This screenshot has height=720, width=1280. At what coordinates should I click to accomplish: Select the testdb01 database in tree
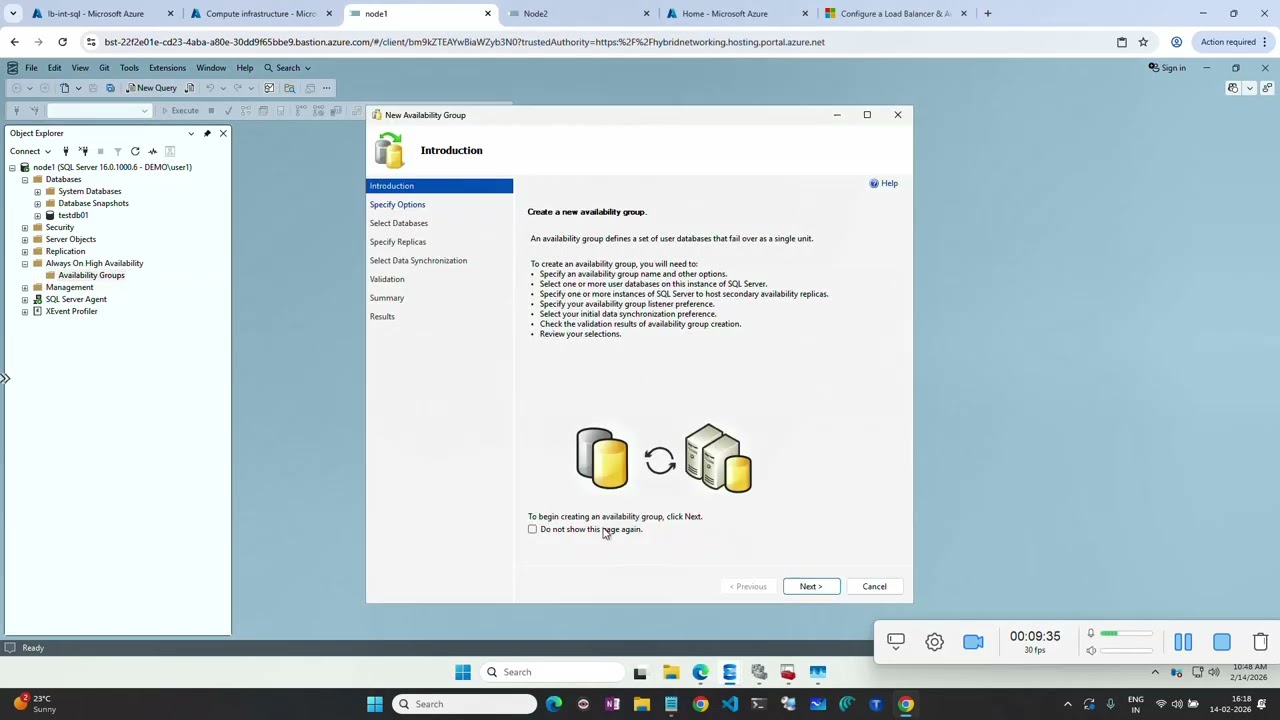point(73,215)
